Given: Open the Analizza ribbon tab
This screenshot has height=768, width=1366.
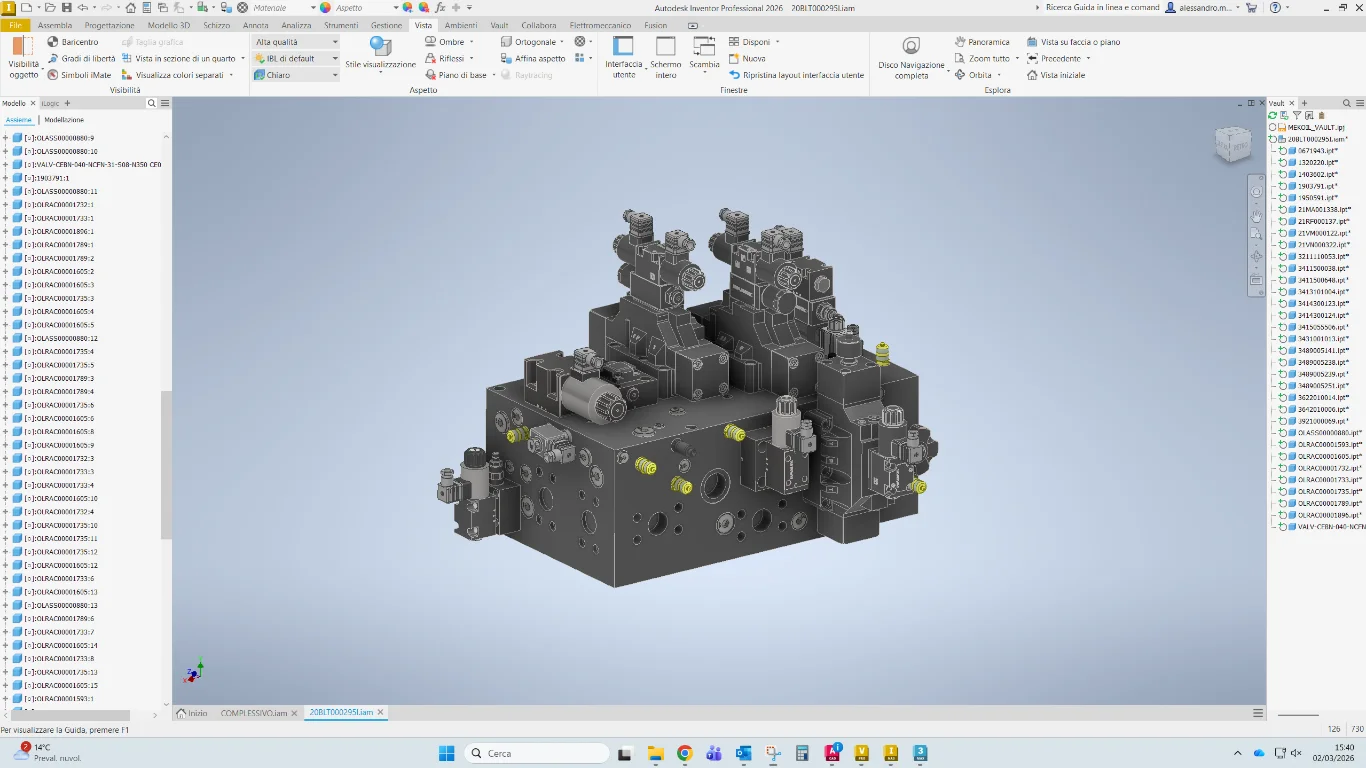Looking at the screenshot, I should coord(296,25).
